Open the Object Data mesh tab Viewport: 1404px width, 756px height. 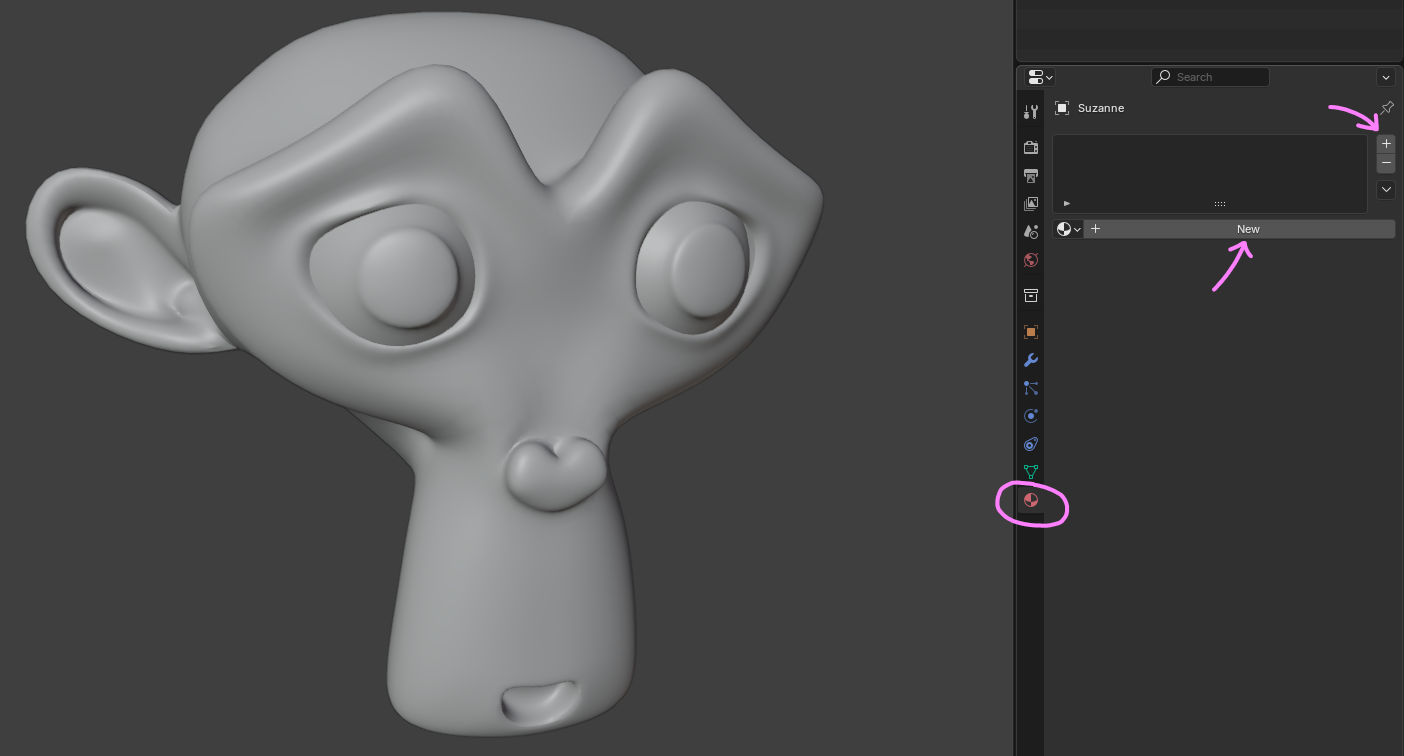tap(1031, 472)
